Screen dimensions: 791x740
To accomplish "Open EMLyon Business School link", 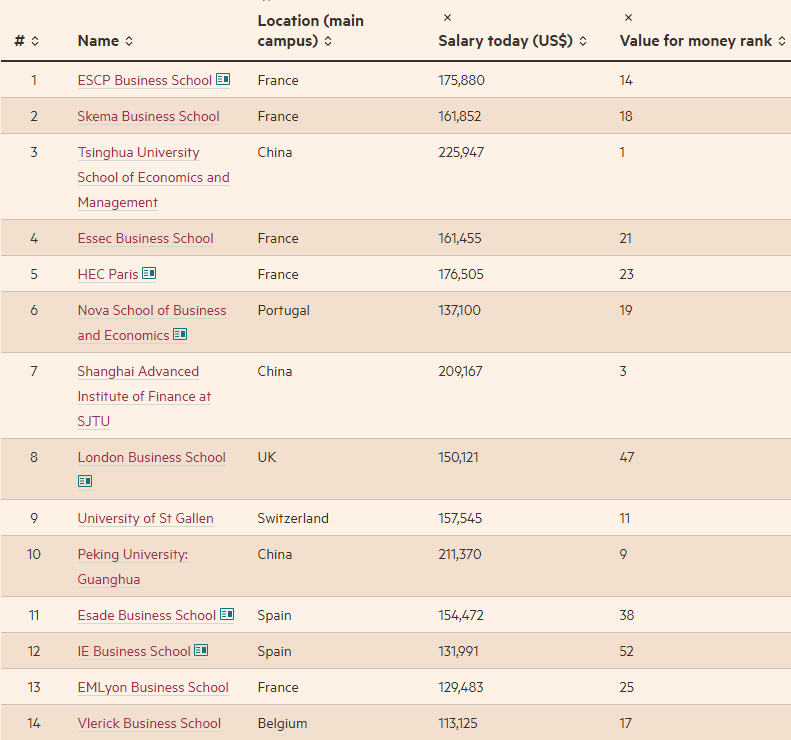I will point(153,687).
